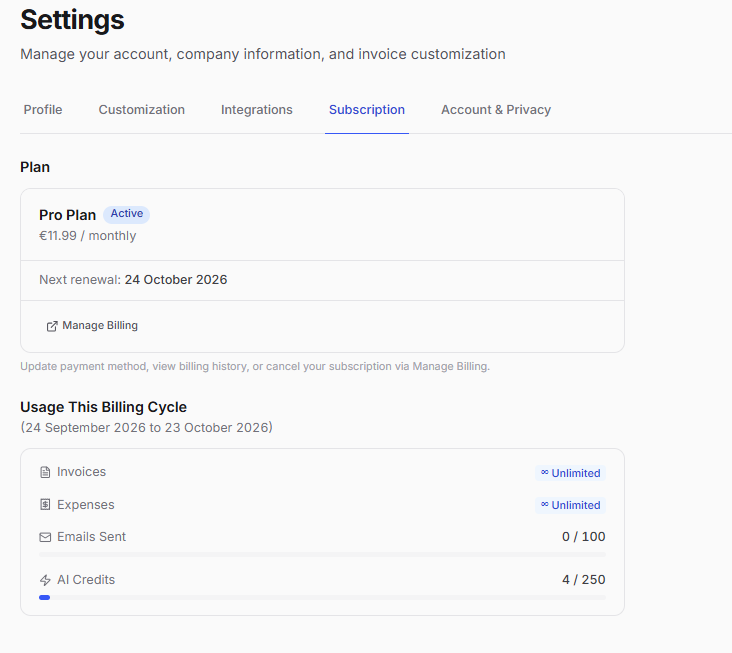Click the Update payment method help text

(255, 366)
